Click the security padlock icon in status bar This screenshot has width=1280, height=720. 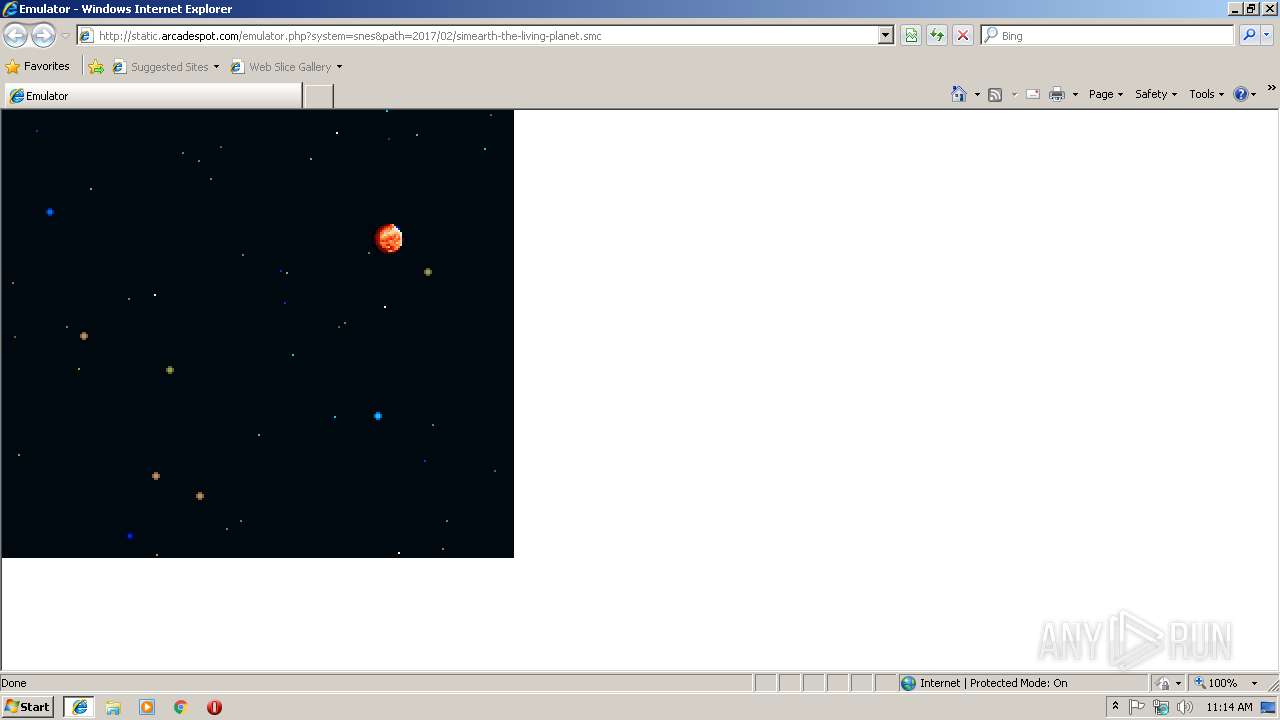pyautogui.click(x=1163, y=683)
